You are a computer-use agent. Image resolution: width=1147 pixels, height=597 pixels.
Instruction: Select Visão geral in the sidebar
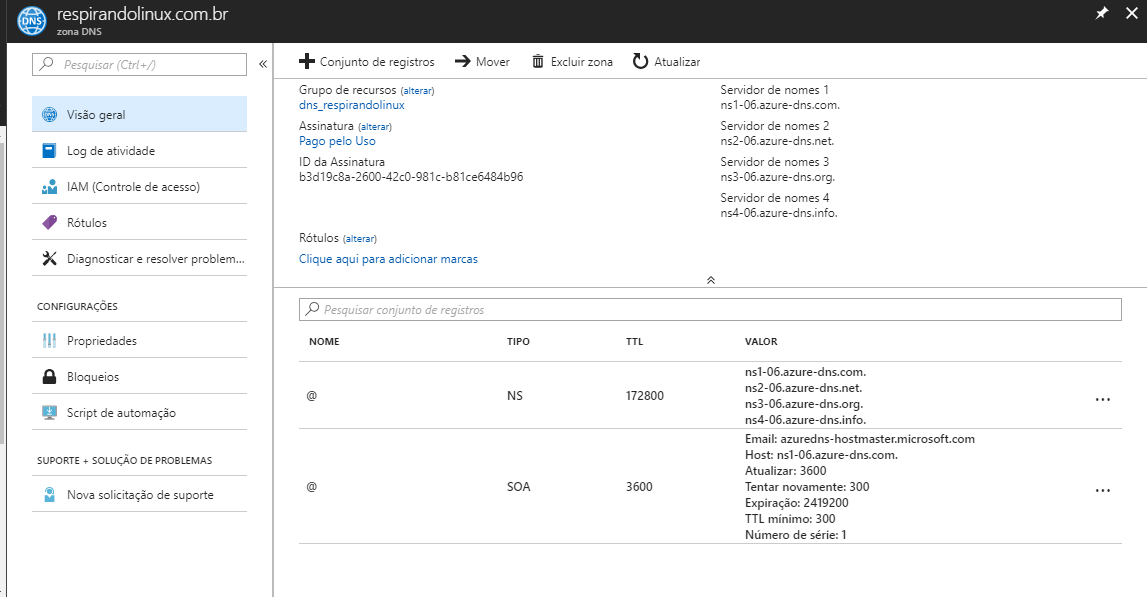coord(96,115)
